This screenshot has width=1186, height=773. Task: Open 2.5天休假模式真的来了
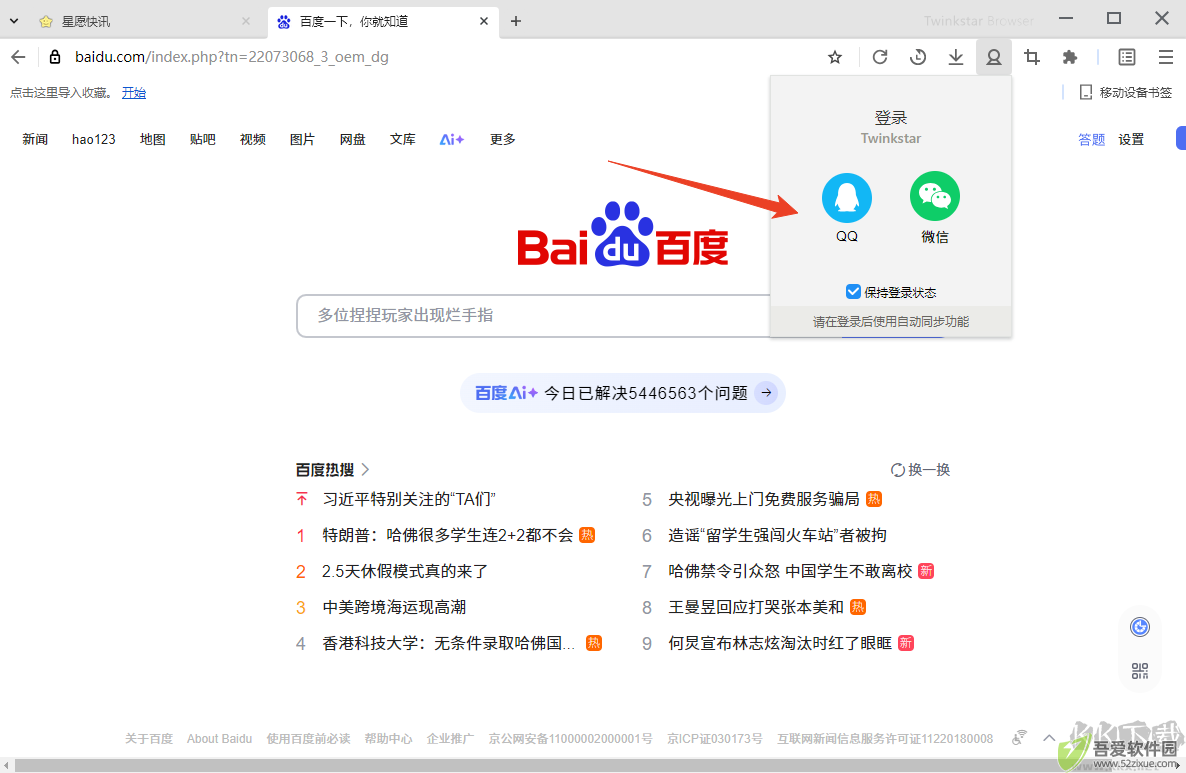[x=405, y=571]
